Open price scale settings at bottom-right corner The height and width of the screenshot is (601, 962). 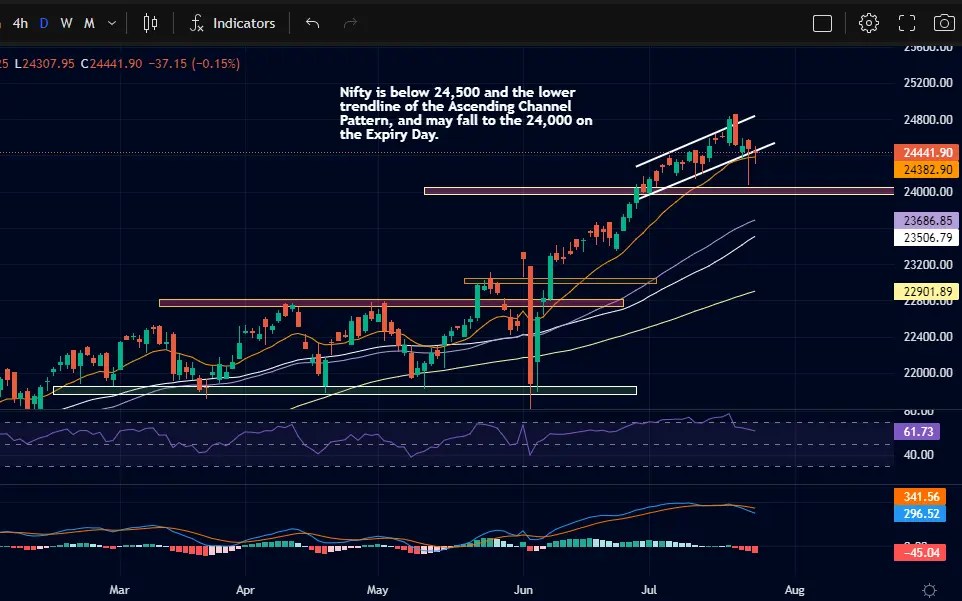[929, 590]
